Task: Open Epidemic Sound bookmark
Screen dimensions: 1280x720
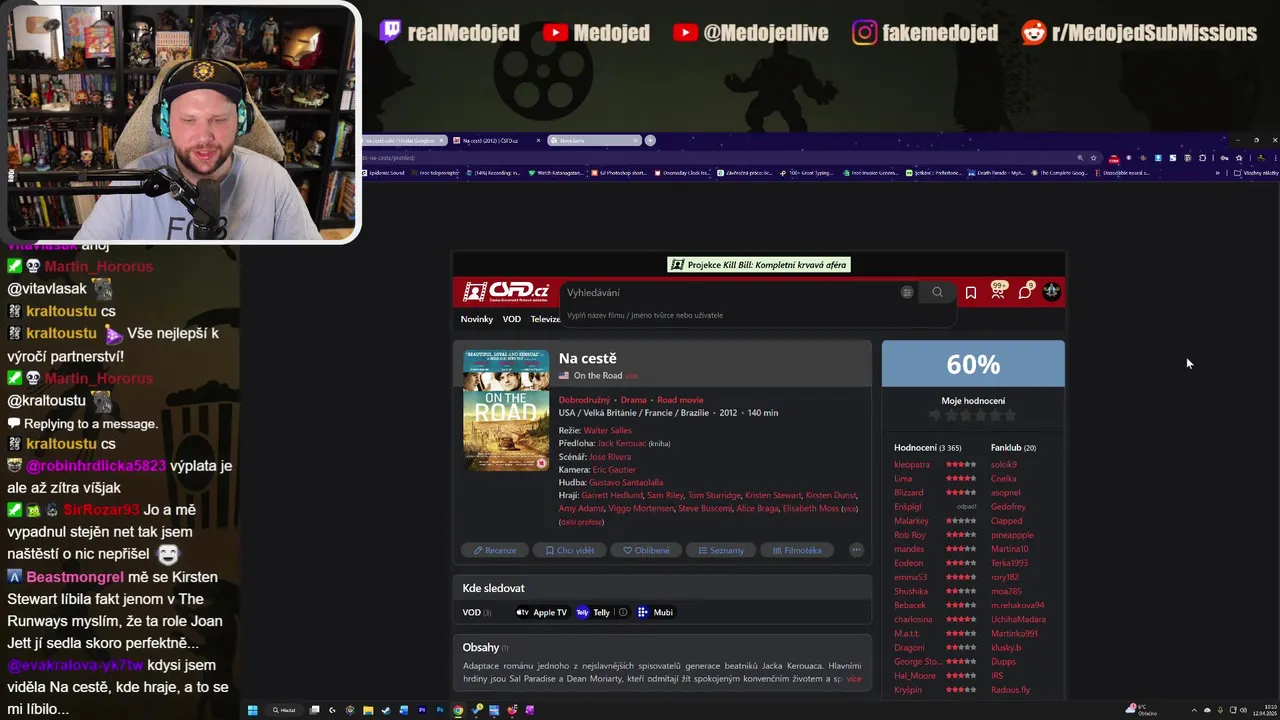Action: (x=382, y=173)
